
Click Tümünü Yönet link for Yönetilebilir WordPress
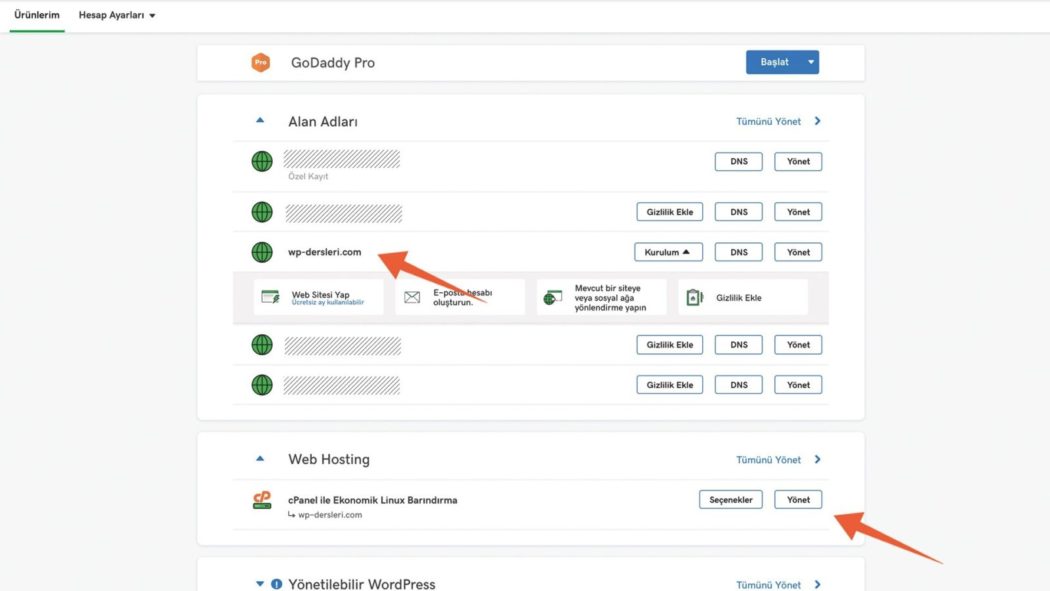click(x=768, y=585)
